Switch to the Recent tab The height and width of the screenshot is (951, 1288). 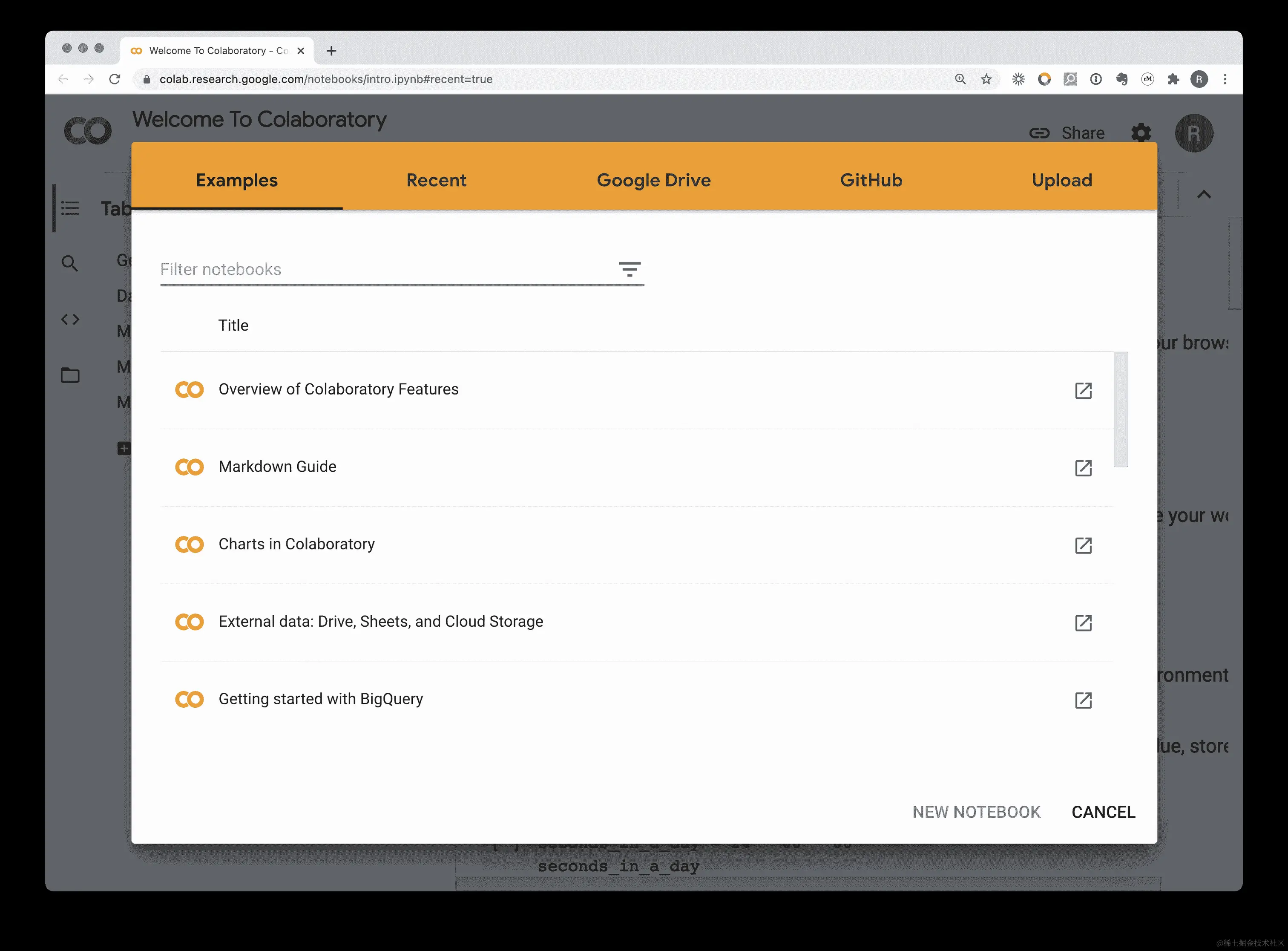click(436, 180)
